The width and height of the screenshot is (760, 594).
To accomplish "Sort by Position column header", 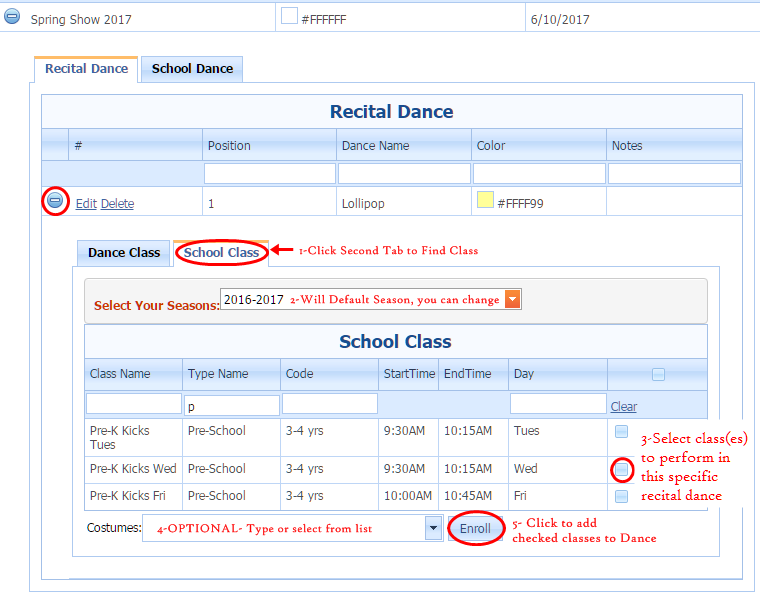I will pyautogui.click(x=229, y=146).
